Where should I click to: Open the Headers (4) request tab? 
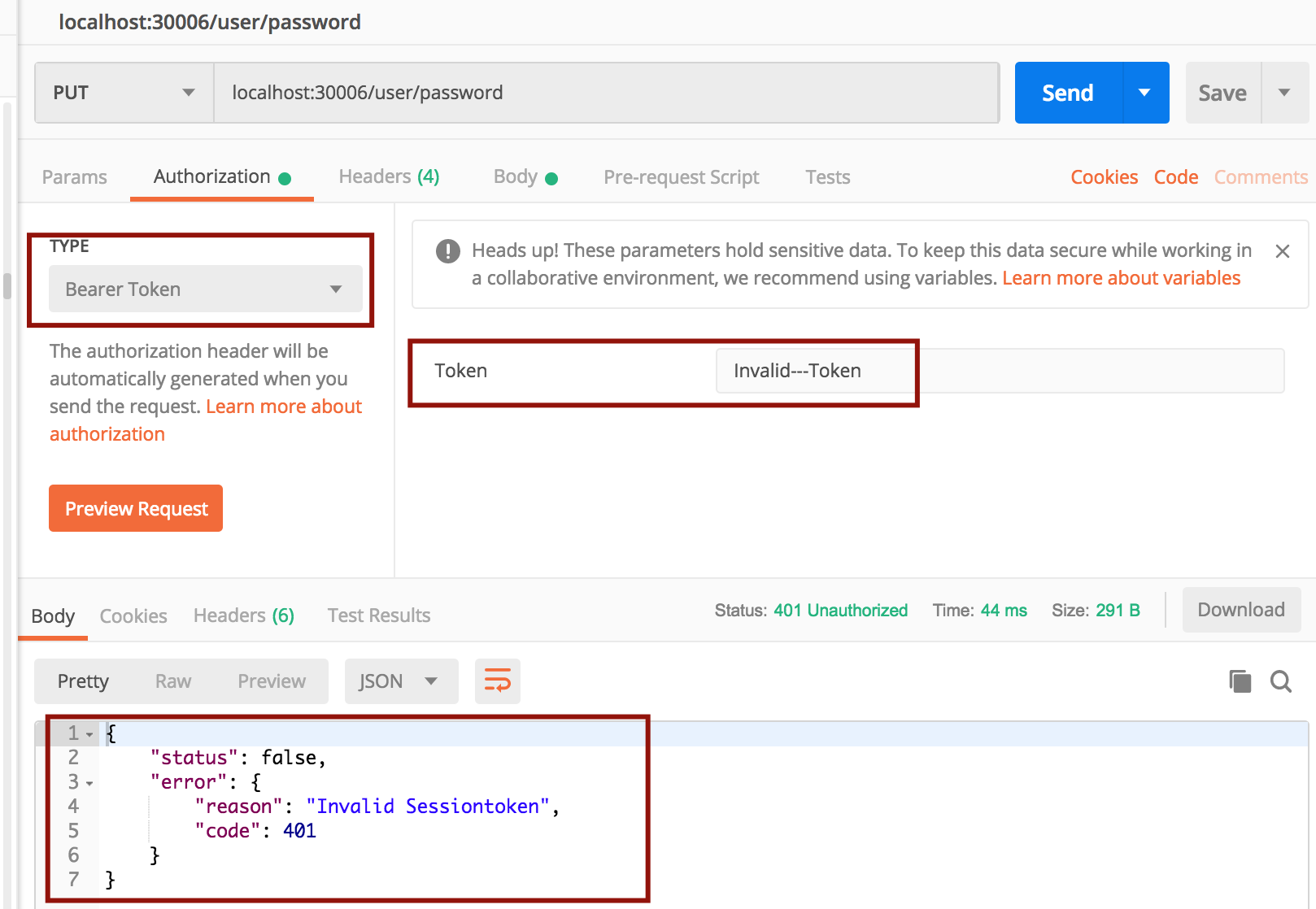388,176
